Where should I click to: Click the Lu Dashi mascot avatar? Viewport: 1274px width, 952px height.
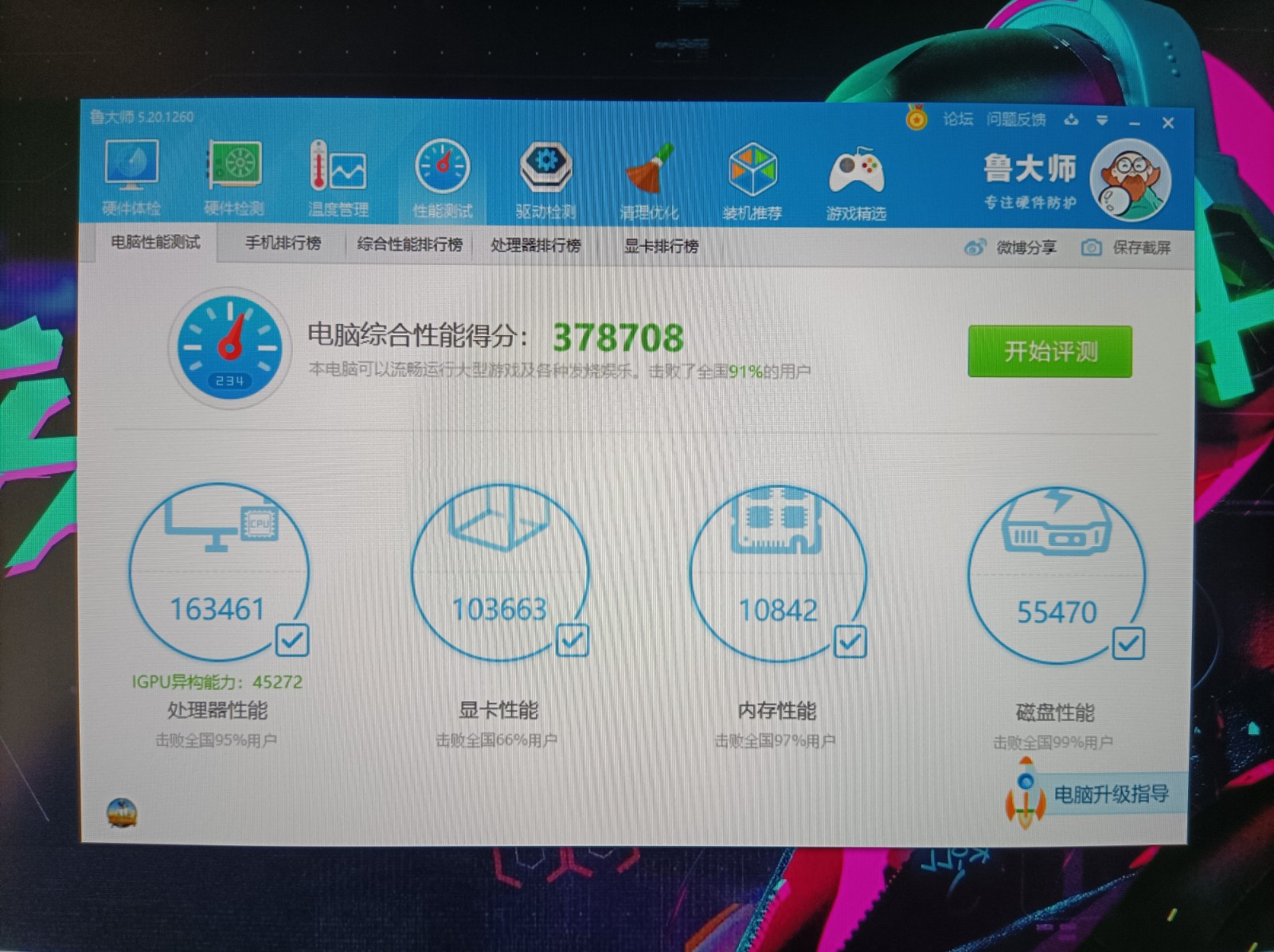(x=1131, y=181)
